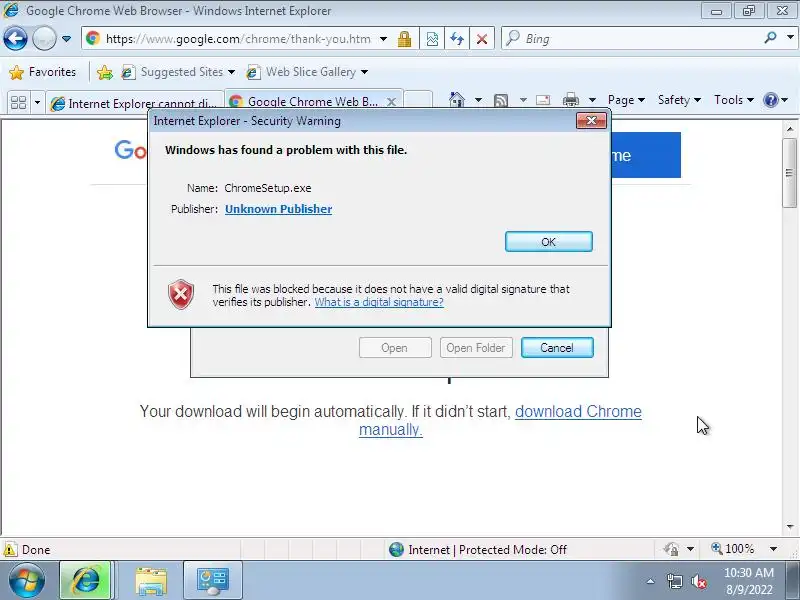This screenshot has width=800, height=600.
Task: Click the grayed-out Forward navigation button
Action: [44, 39]
